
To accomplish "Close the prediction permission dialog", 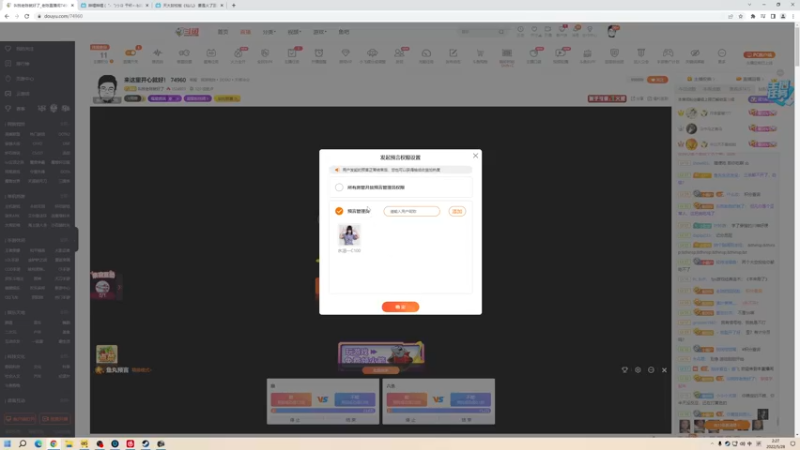I will 475,156.
